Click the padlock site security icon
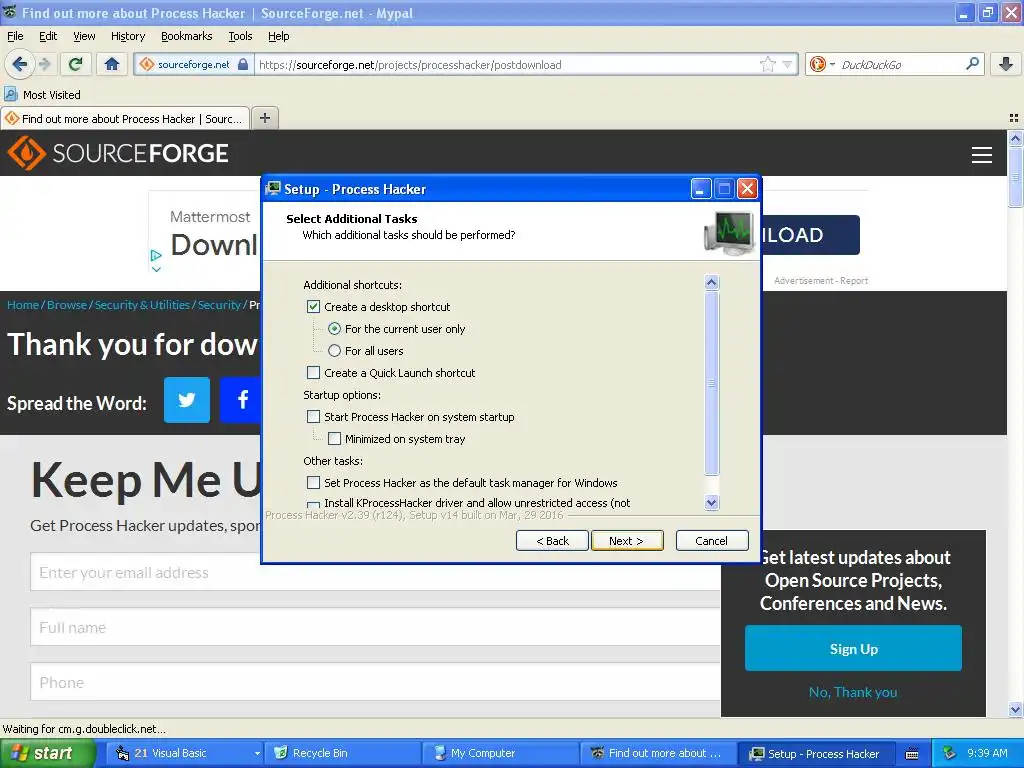Image resolution: width=1024 pixels, height=768 pixels. pyautogui.click(x=243, y=64)
